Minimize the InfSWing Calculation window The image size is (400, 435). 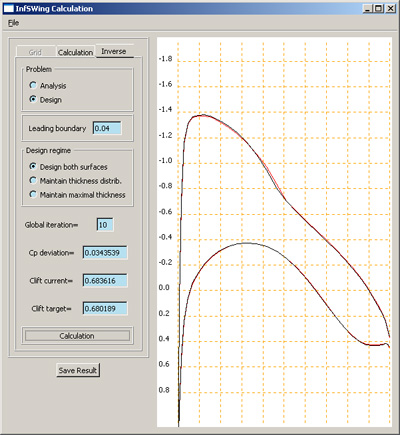point(367,8)
